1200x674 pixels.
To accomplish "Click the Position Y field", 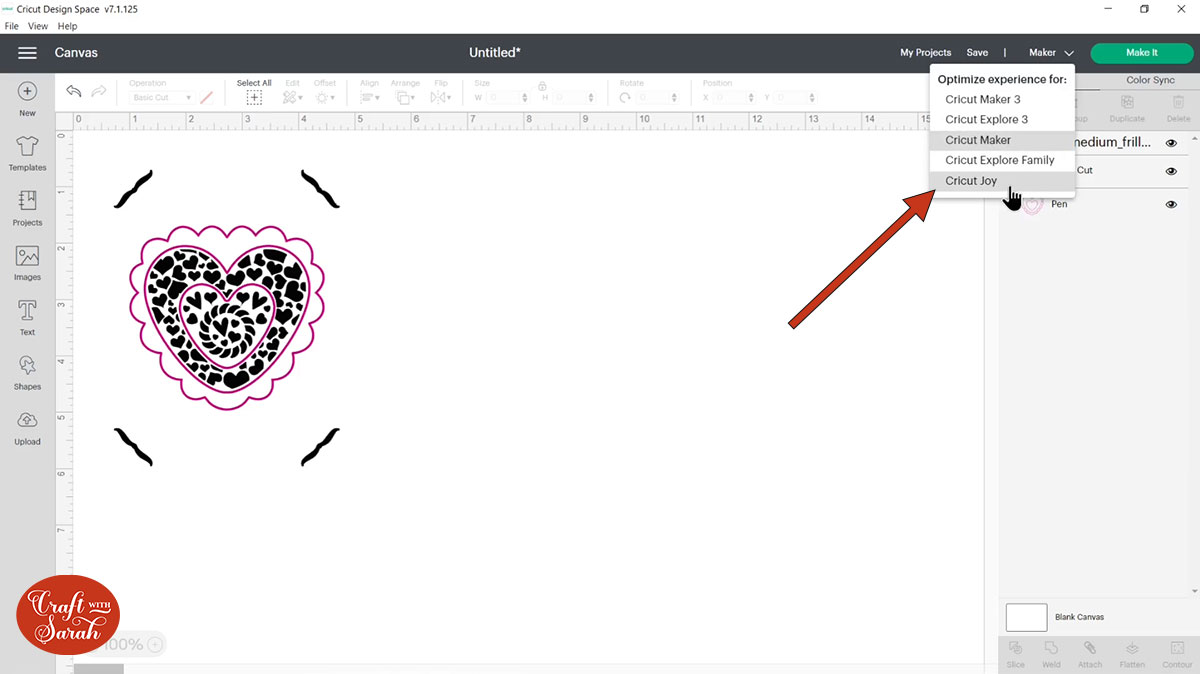I will [797, 98].
